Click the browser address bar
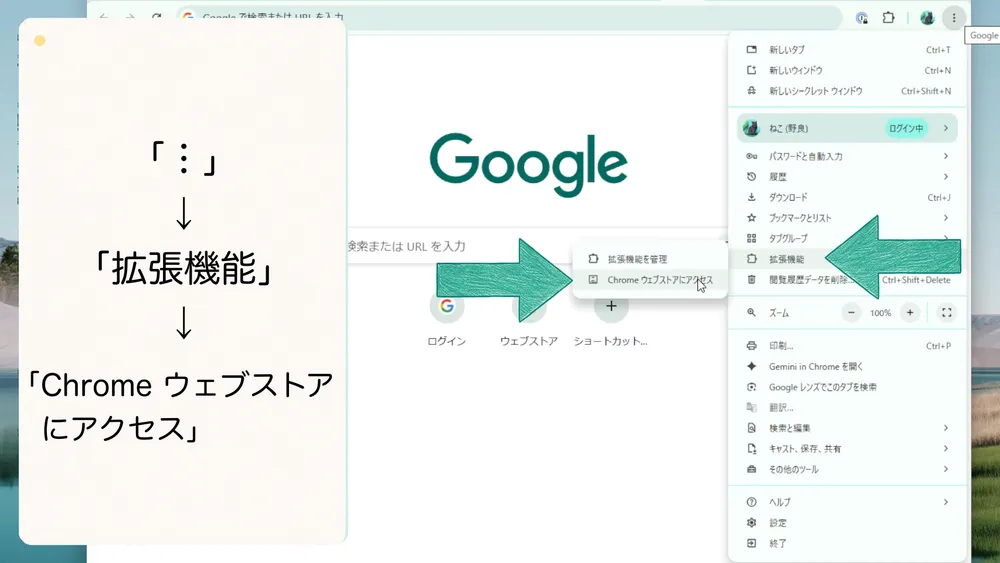 pyautogui.click(x=508, y=17)
